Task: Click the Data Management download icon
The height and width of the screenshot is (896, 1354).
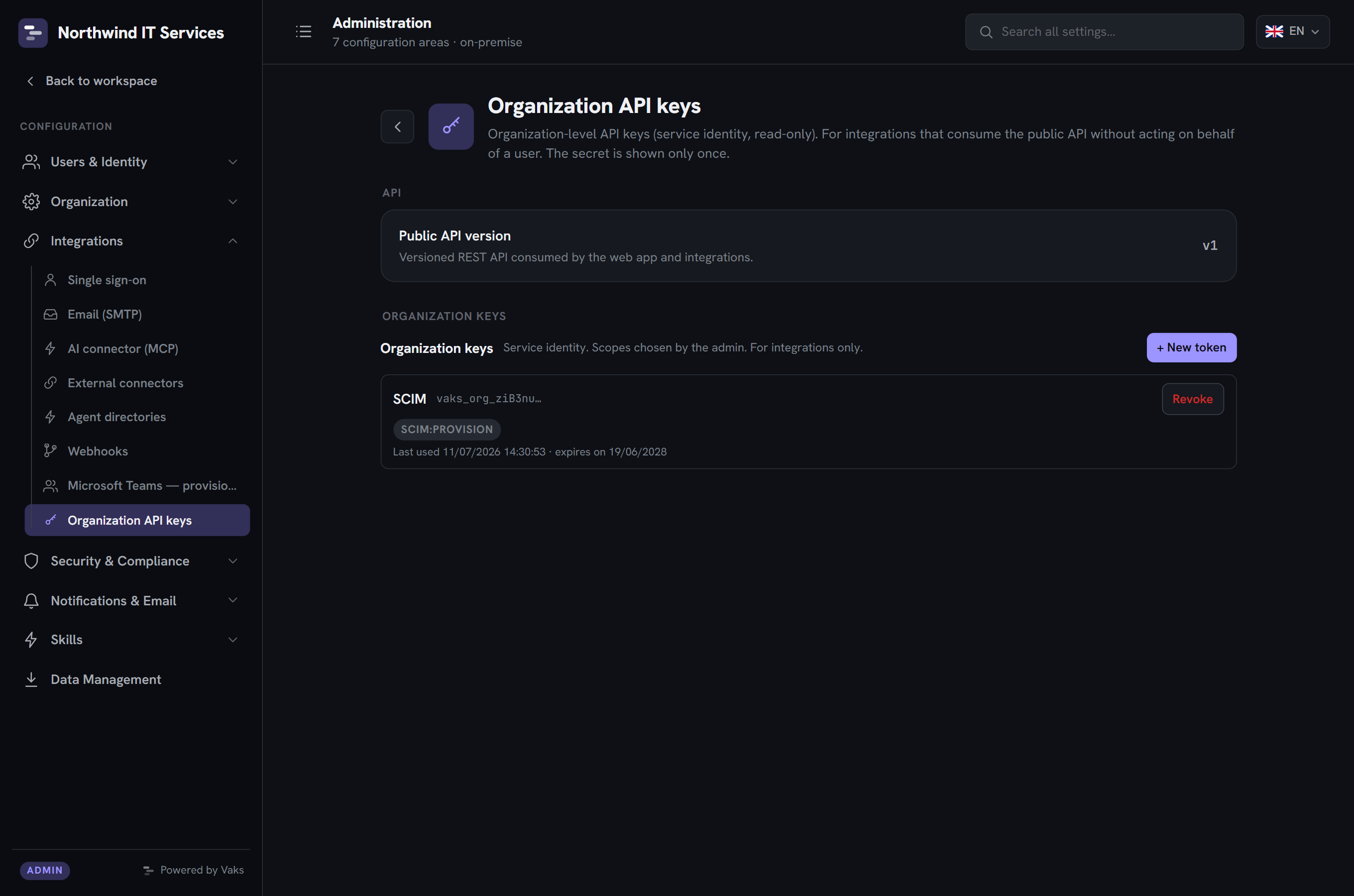Action: 31,679
